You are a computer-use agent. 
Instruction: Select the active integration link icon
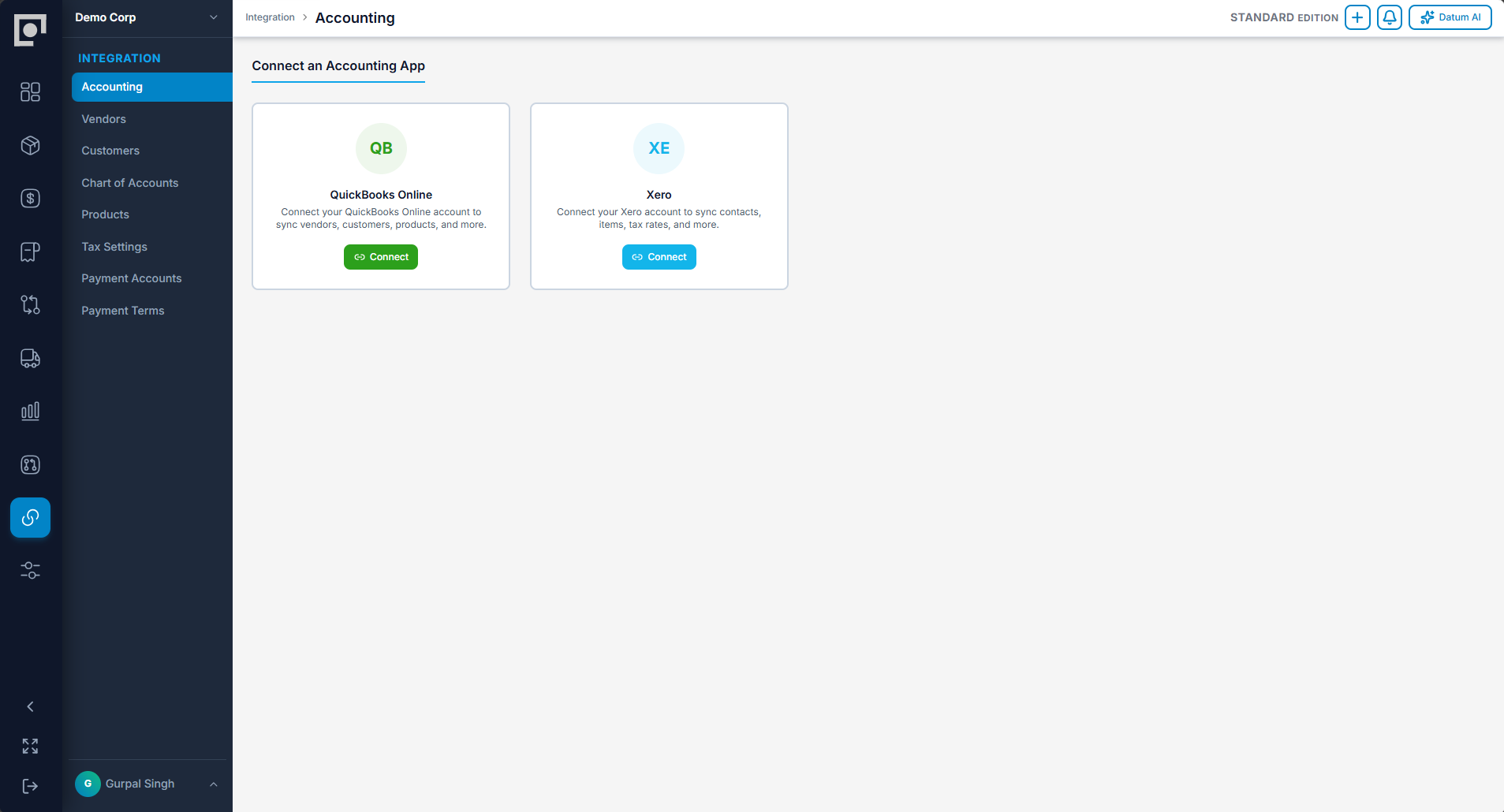[30, 517]
